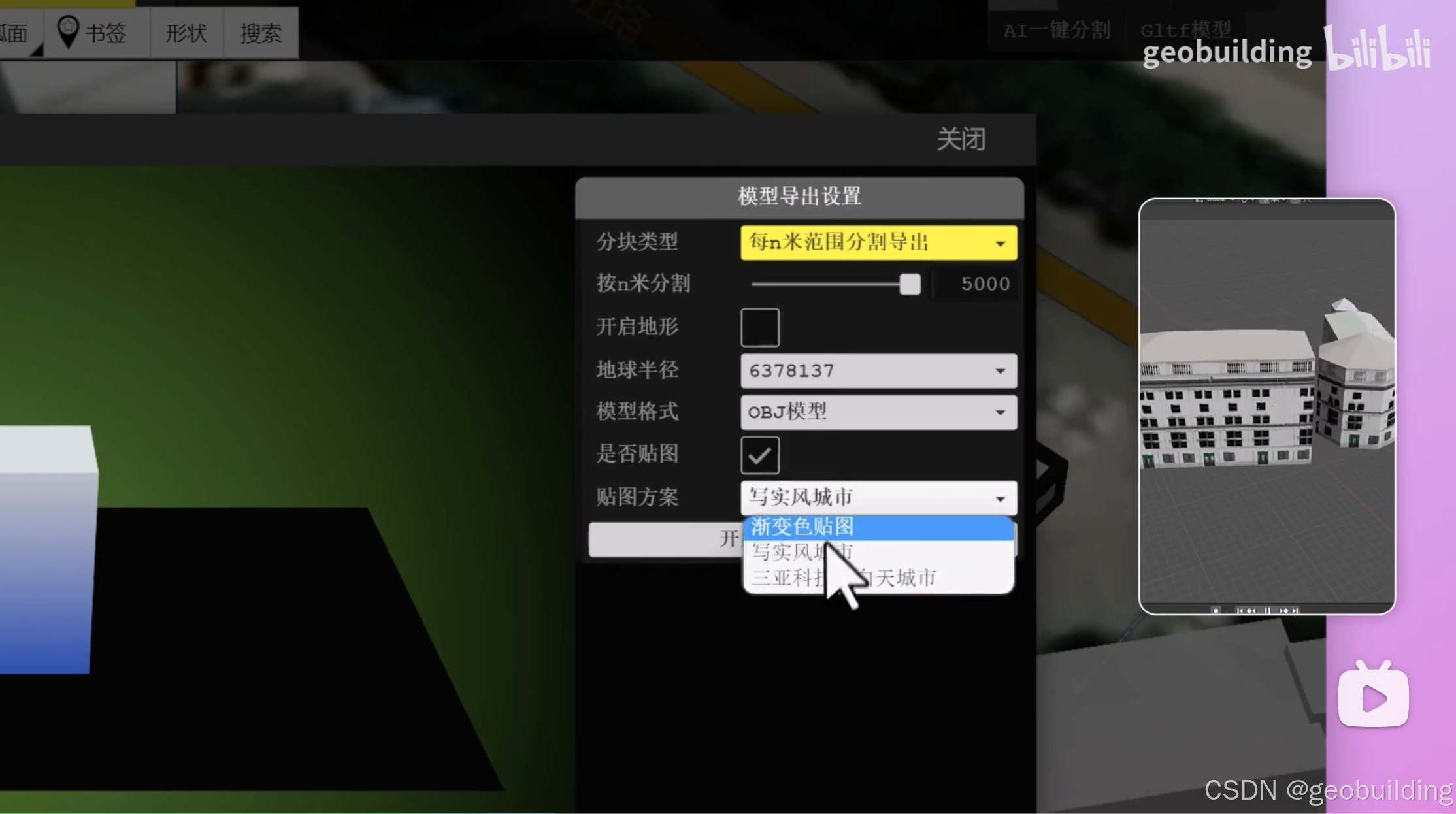The width and height of the screenshot is (1456, 814).
Task: Jump to end in the preview player
Action: [x=1295, y=610]
